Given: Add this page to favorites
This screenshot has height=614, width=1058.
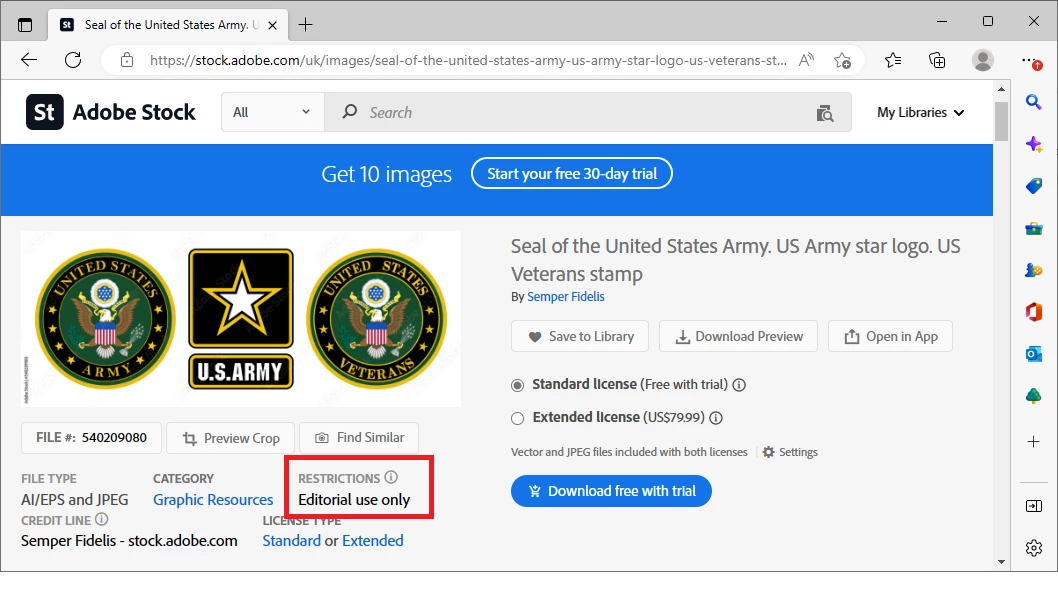Looking at the screenshot, I should 842,60.
